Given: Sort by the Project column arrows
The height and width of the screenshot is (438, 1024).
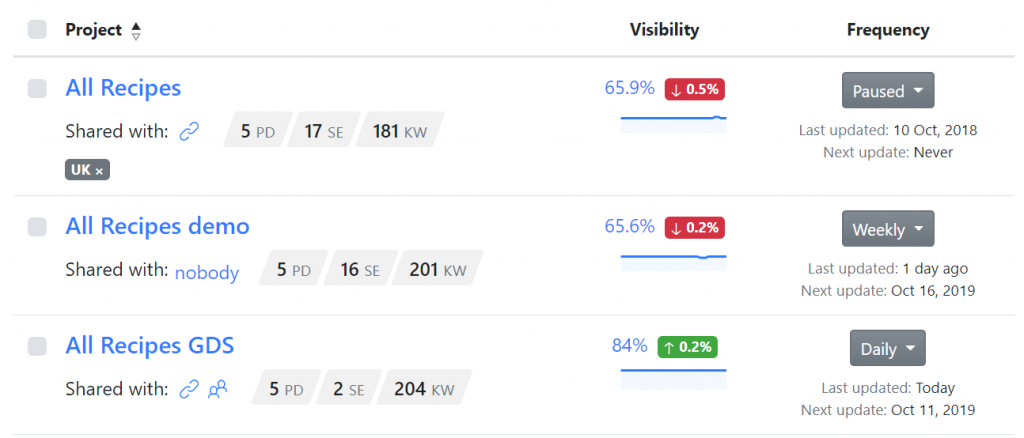Looking at the screenshot, I should [136, 31].
